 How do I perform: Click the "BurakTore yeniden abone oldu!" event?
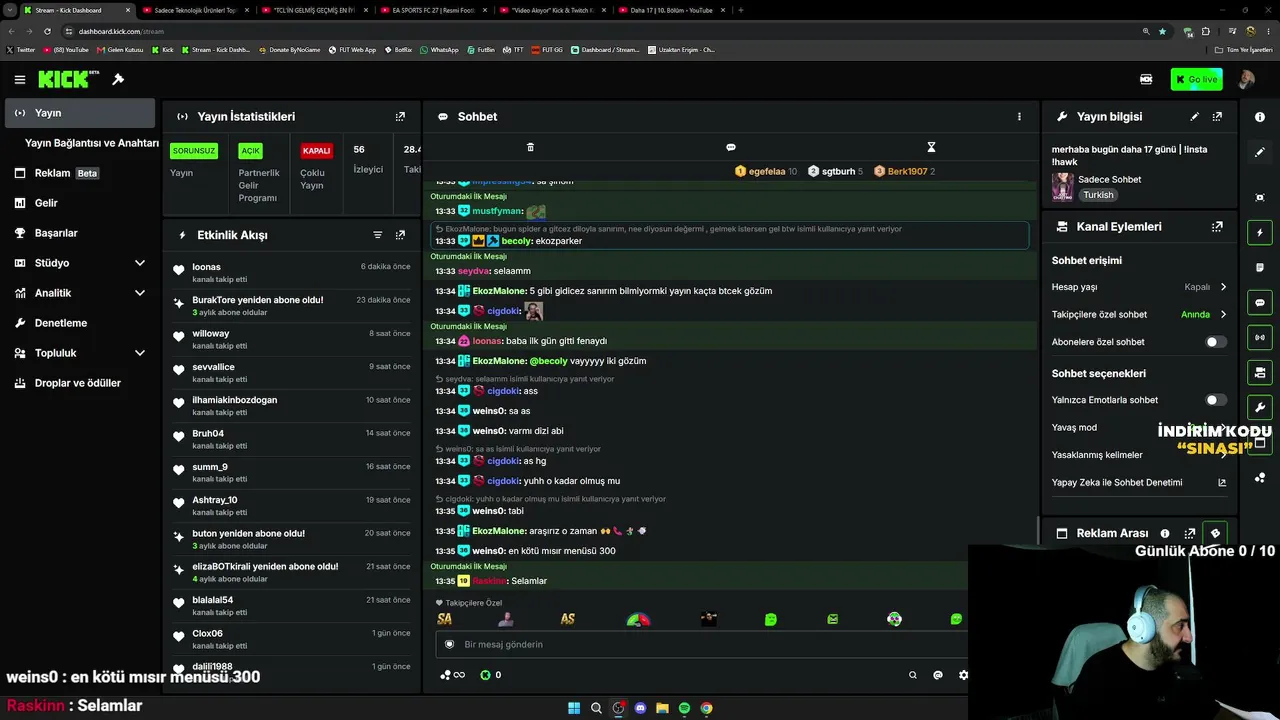tap(293, 305)
